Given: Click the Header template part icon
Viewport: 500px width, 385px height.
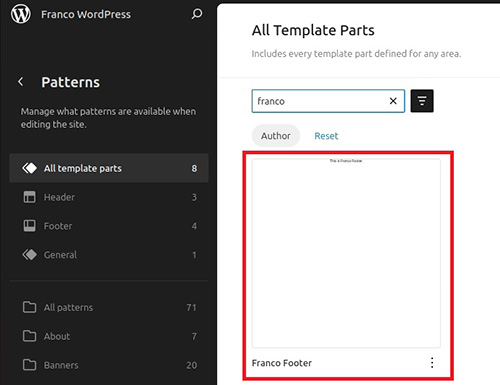Looking at the screenshot, I should click(x=29, y=197).
